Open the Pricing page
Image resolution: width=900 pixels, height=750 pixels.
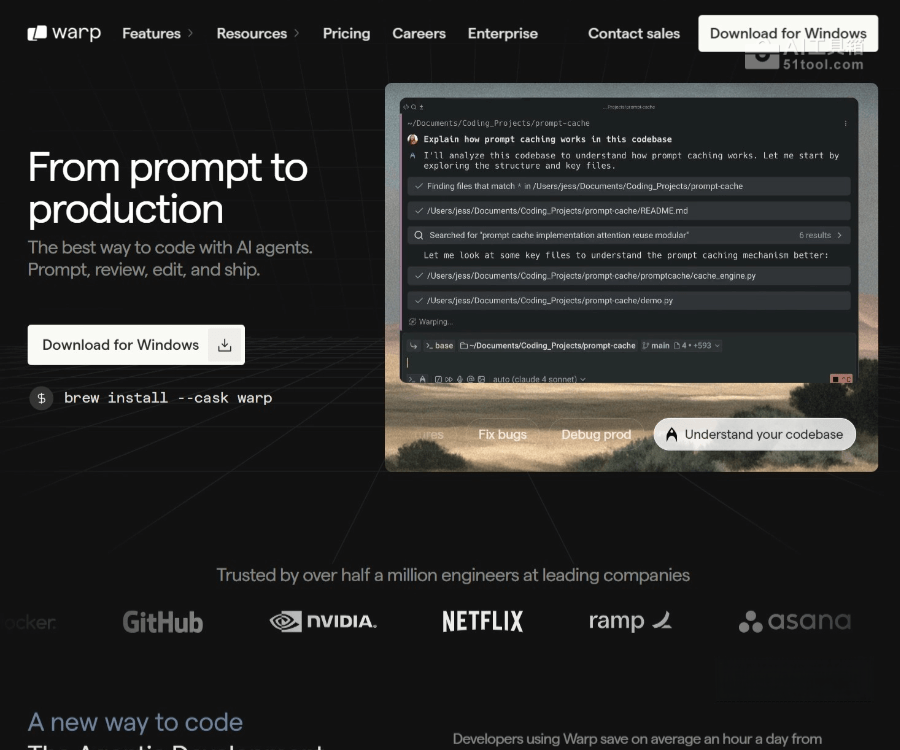[x=346, y=33]
